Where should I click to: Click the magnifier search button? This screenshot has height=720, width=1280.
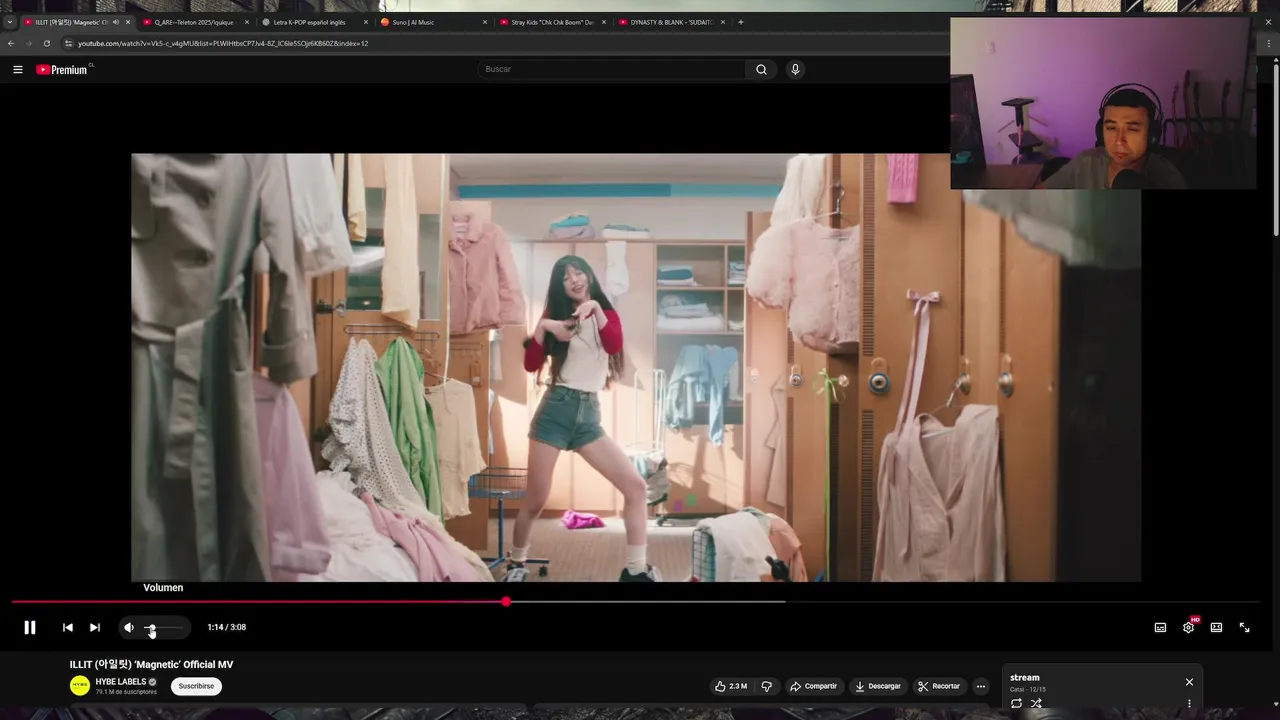pos(761,69)
